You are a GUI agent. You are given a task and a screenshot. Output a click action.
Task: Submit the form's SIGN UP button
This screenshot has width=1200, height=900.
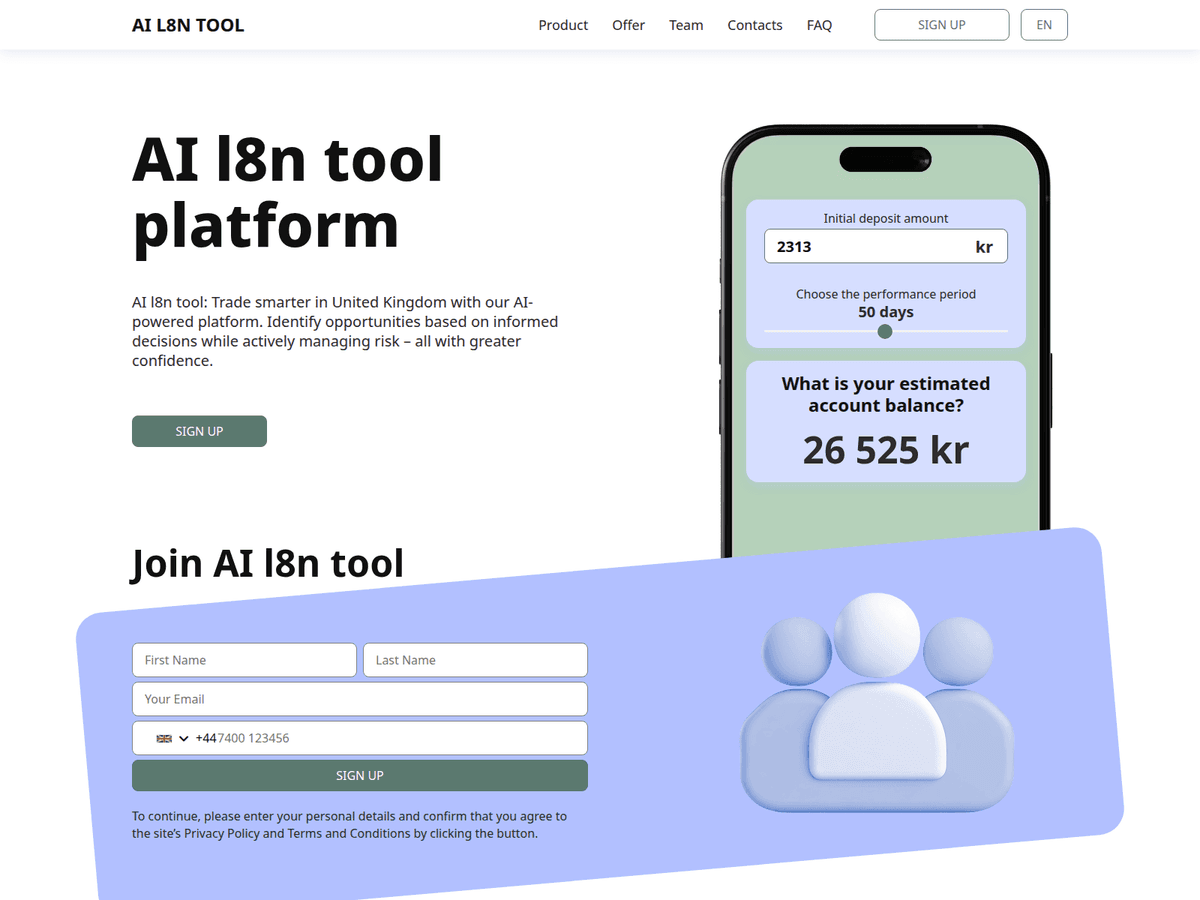360,776
